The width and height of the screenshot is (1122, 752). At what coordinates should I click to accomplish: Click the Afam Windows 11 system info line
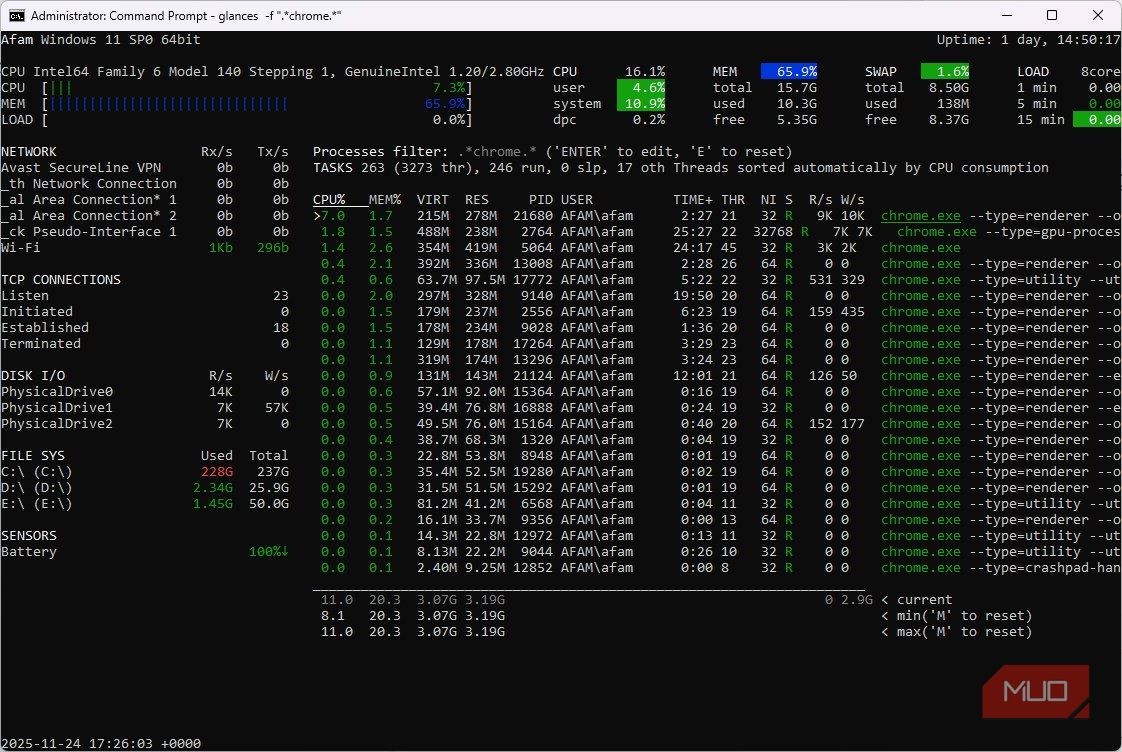pos(101,39)
